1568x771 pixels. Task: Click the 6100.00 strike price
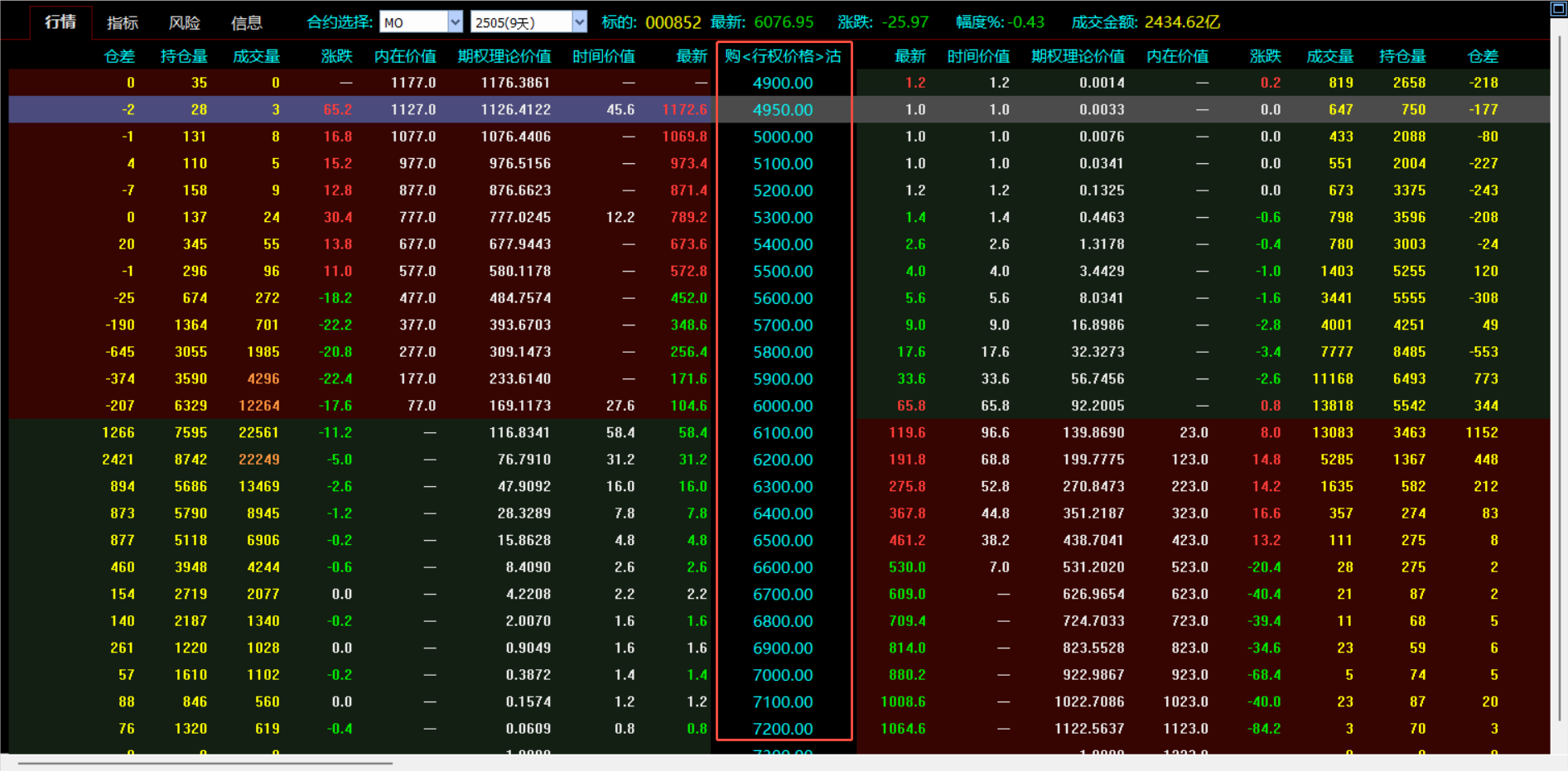(x=783, y=433)
